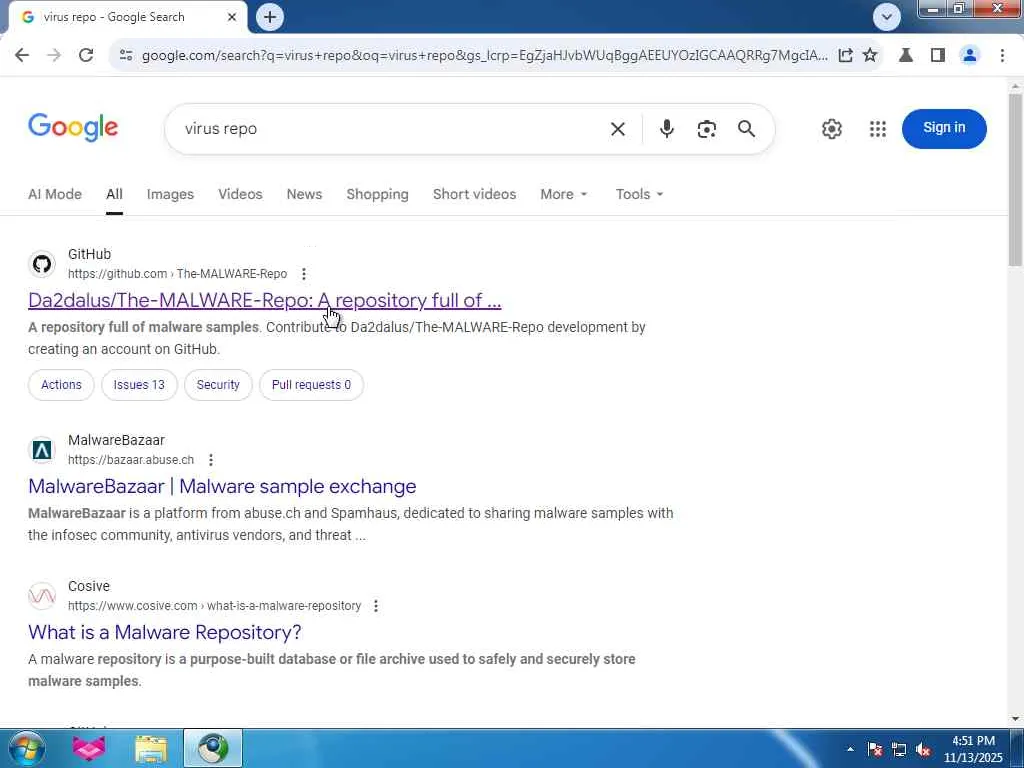
Task: Go back using the browser back arrow
Action: (x=22, y=56)
